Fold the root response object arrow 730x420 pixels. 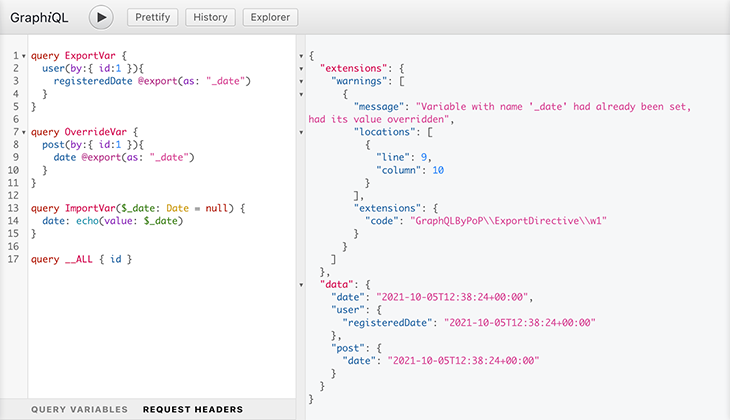301,56
